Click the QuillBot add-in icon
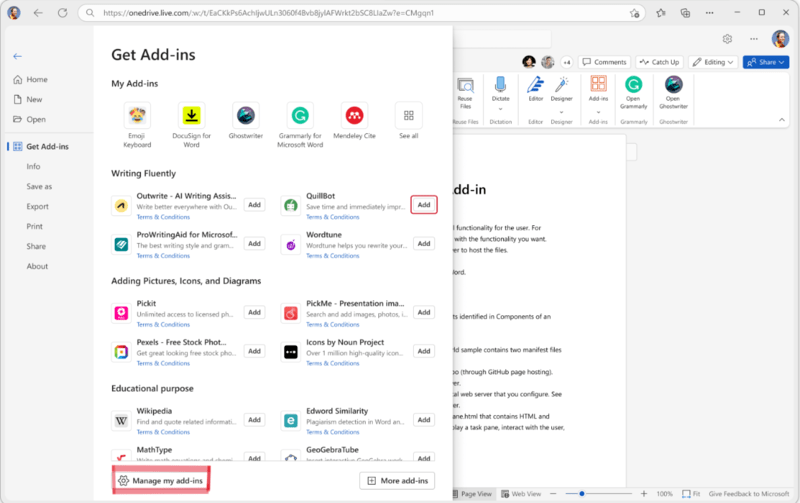 pyautogui.click(x=291, y=206)
